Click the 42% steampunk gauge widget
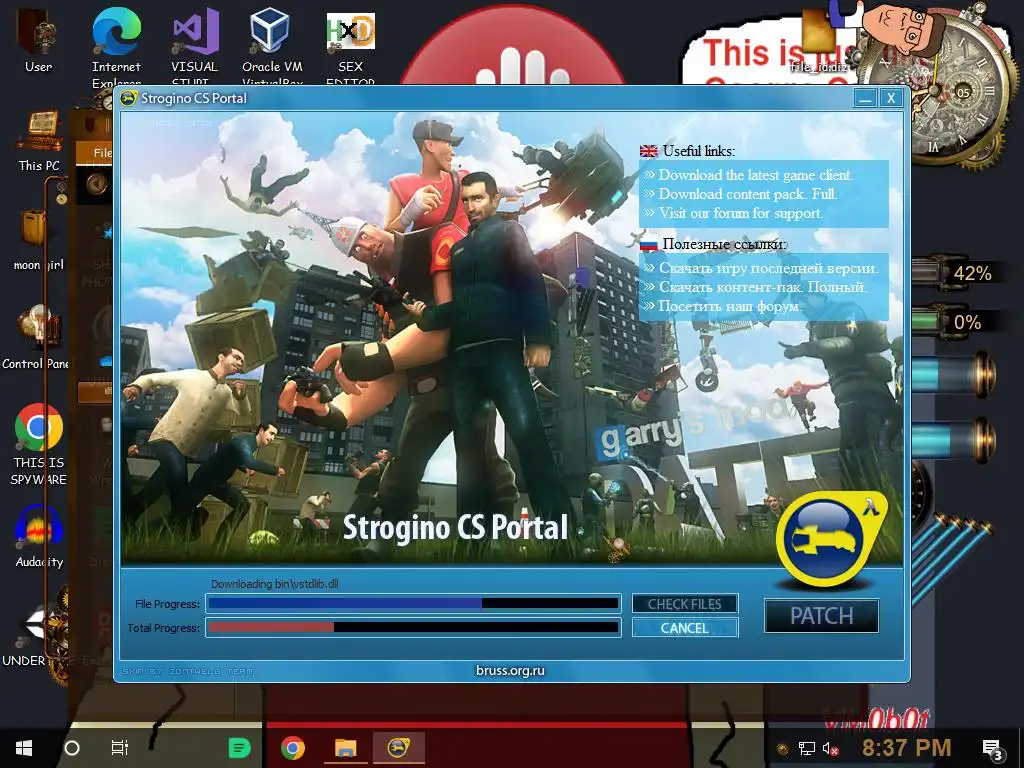Screen dimensions: 1024x768 point(957,274)
